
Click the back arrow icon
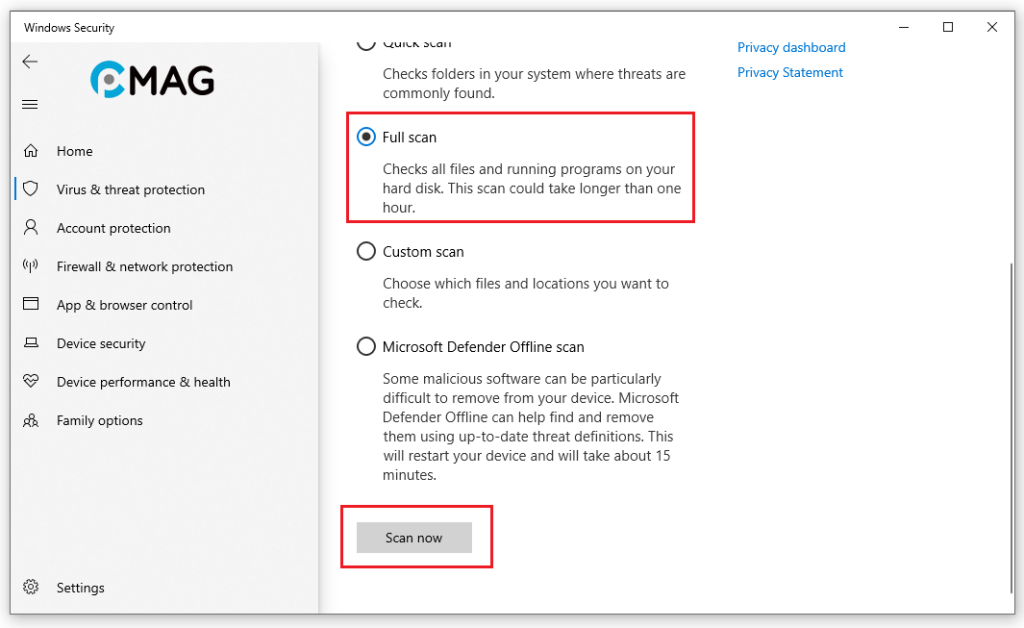(30, 62)
